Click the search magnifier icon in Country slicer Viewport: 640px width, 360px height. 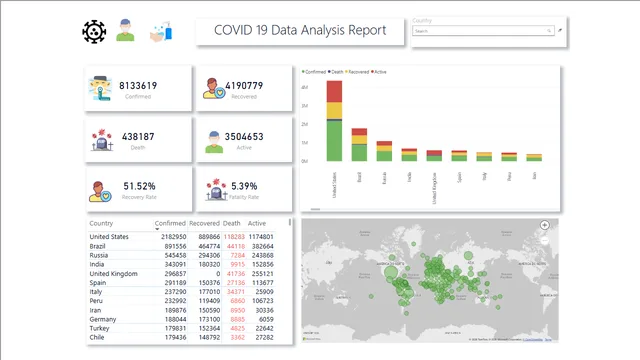pos(549,31)
